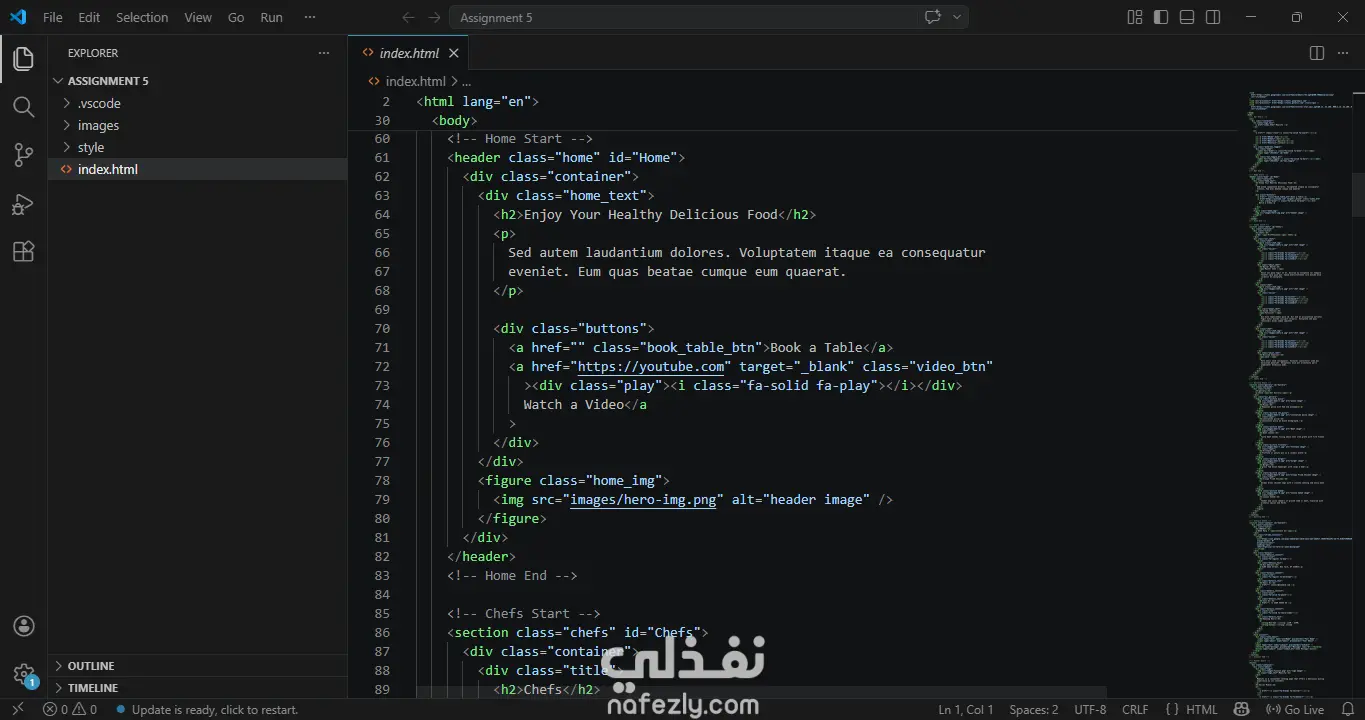Click the minimap code overview

(x=1298, y=393)
